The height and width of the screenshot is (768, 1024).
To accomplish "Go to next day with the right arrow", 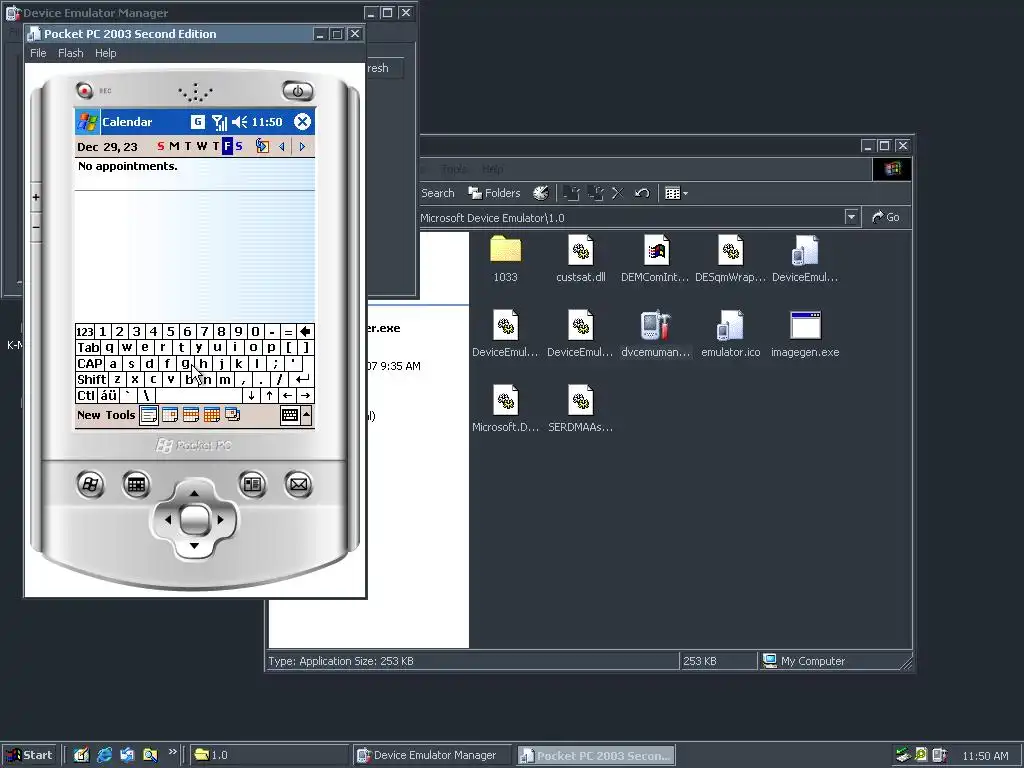I will 302,147.
